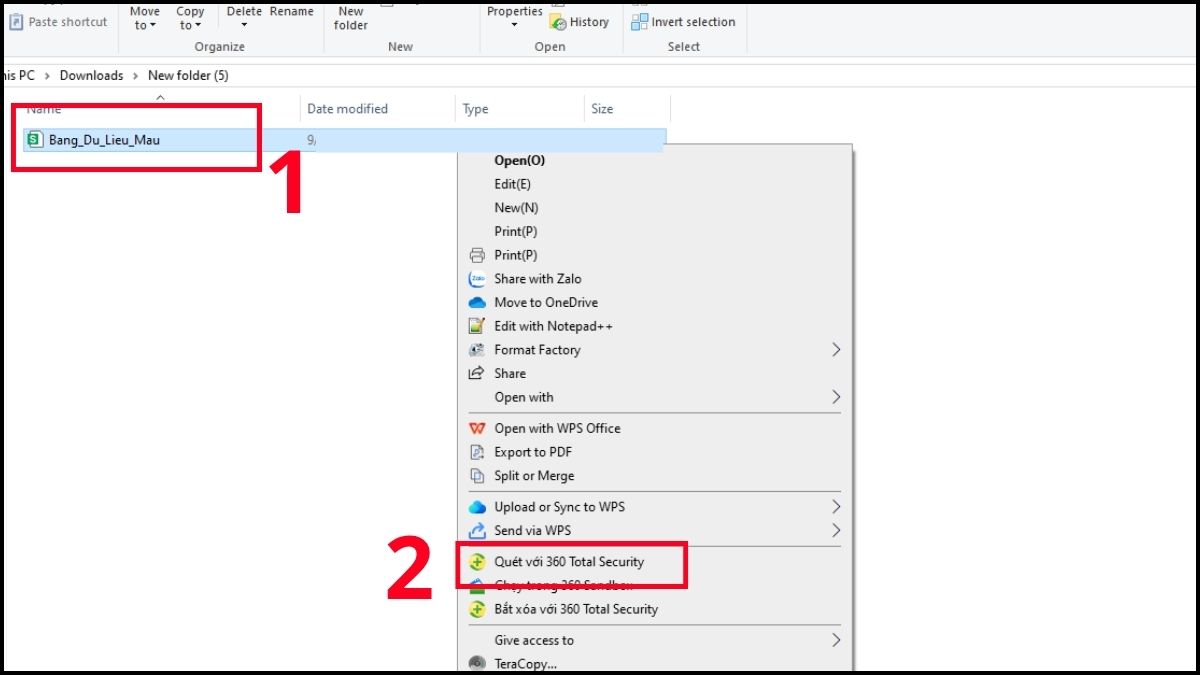Click the cloud icon for Upload or Sync to WPS
Screen dimensions: 1200x675
click(477, 507)
